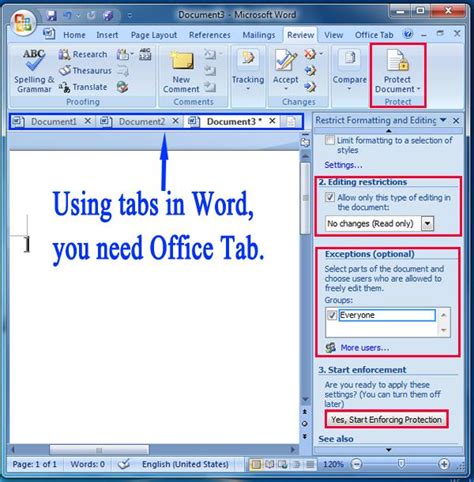This screenshot has width=474, height=482.
Task: Open the Insert ribbon tab
Action: pos(107,35)
